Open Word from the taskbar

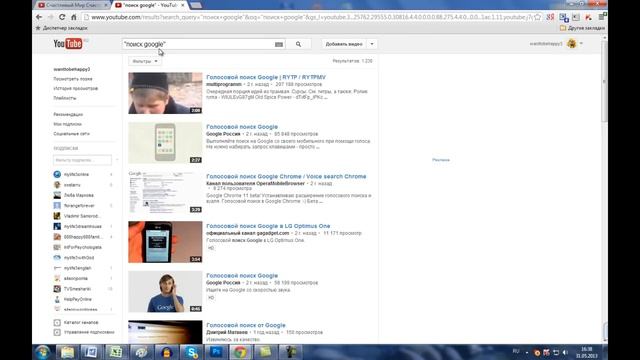coord(91,352)
